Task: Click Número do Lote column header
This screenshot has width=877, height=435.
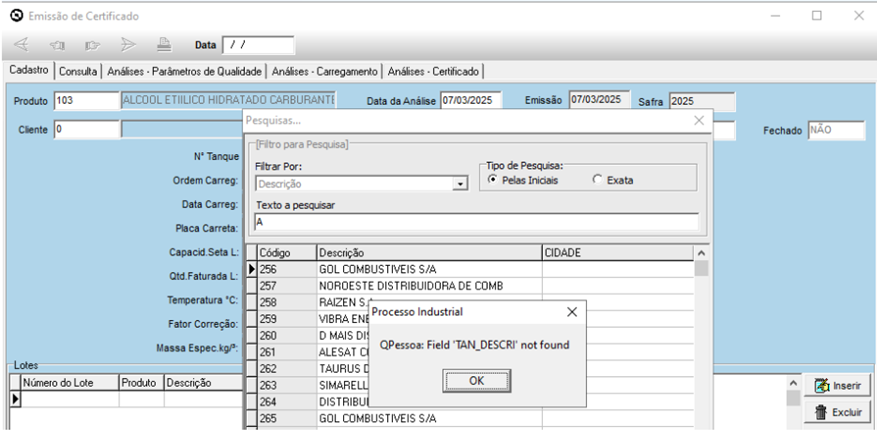Action: 70,383
